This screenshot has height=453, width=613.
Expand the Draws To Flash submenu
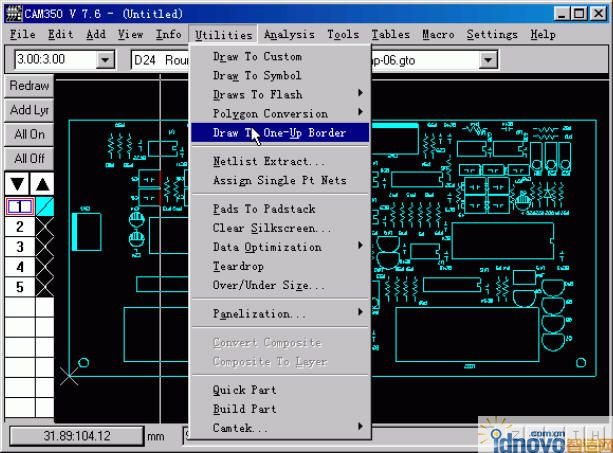tap(280, 94)
